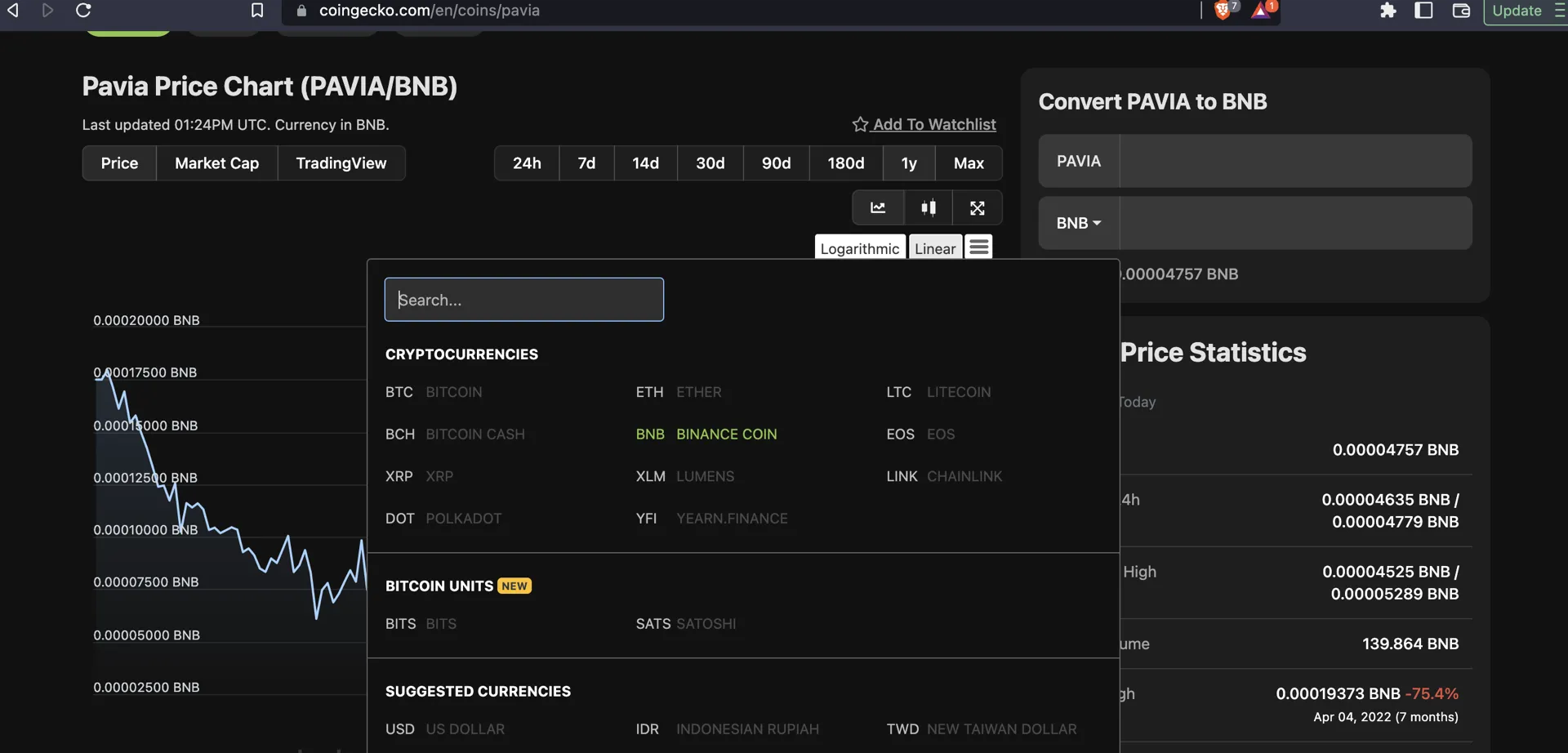Toggle the browser sidebar panel icon
This screenshot has height=753, width=1568.
coord(1423,10)
